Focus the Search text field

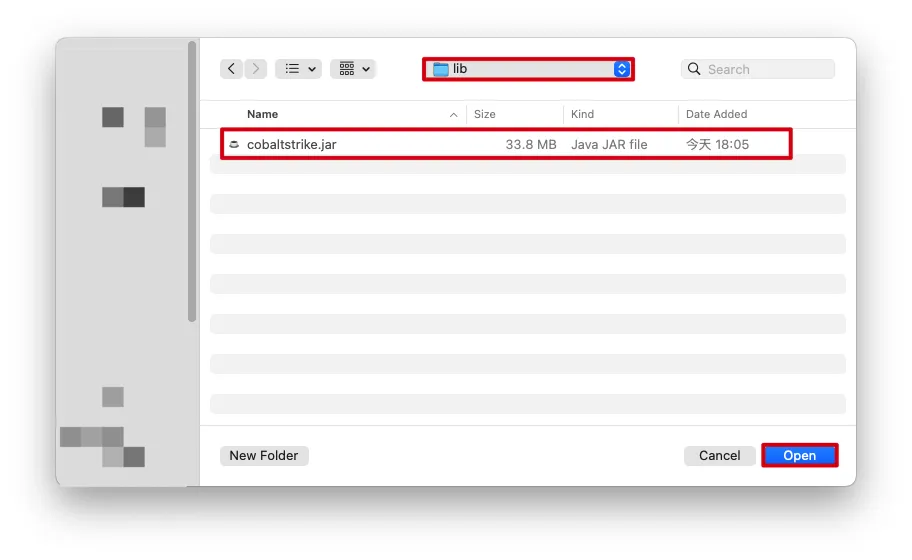coord(766,69)
